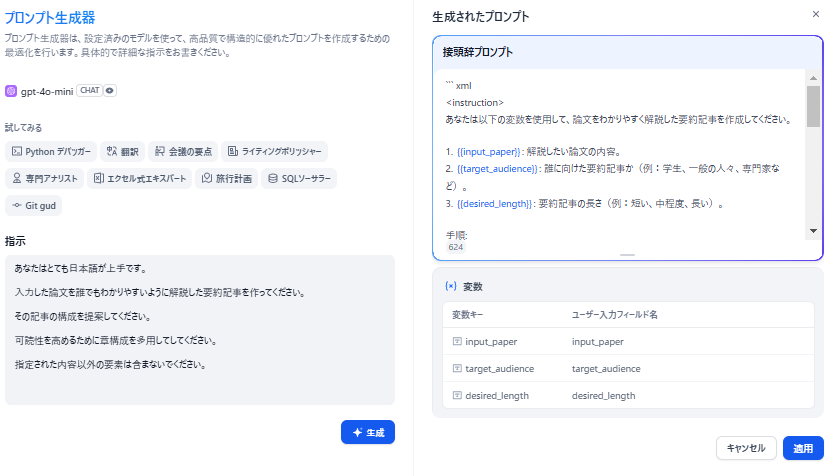Toggle the vision eye icon beside CHAT
This screenshot has height=476, width=837.
109,91
